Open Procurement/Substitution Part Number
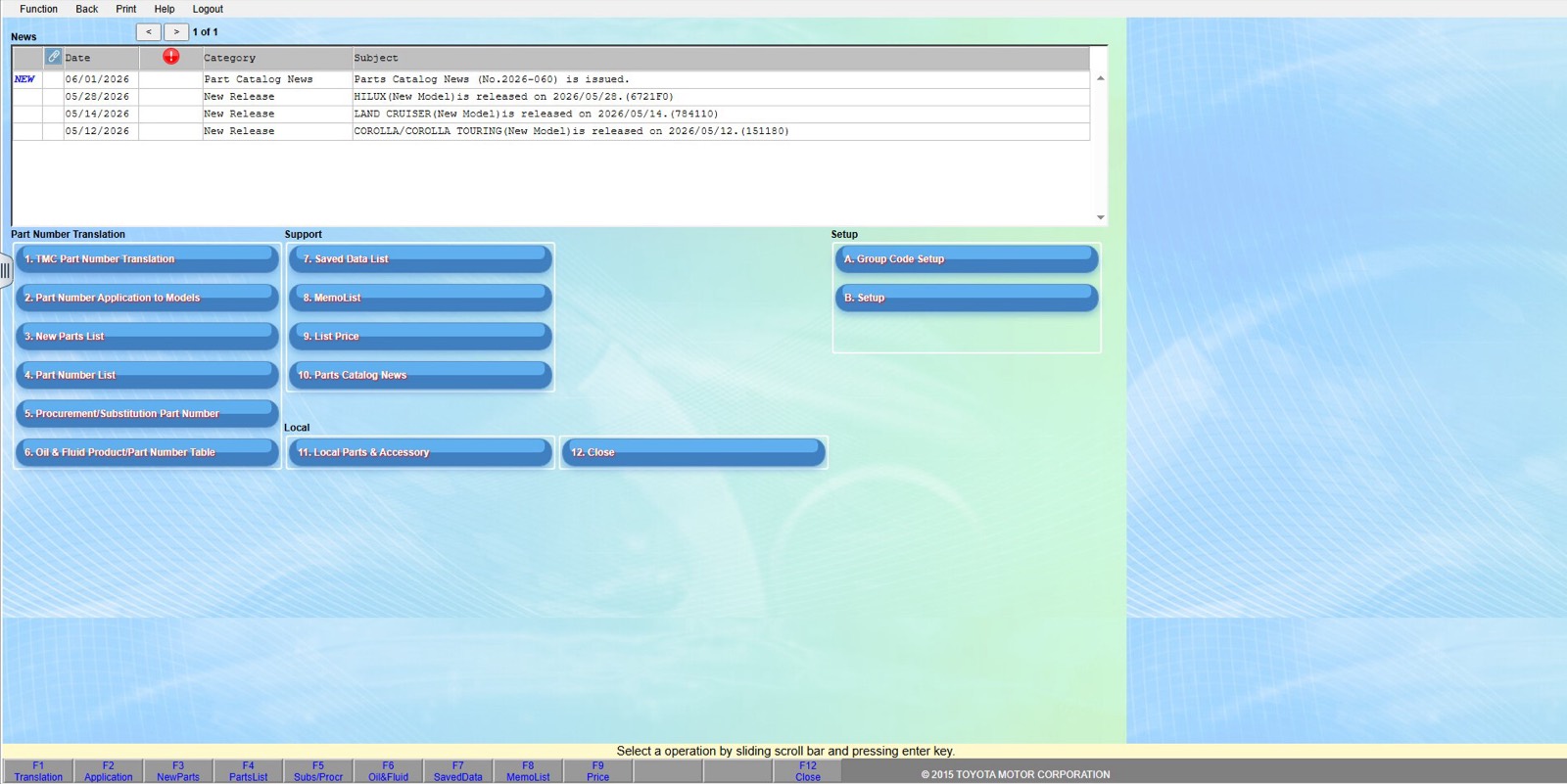 point(147,414)
